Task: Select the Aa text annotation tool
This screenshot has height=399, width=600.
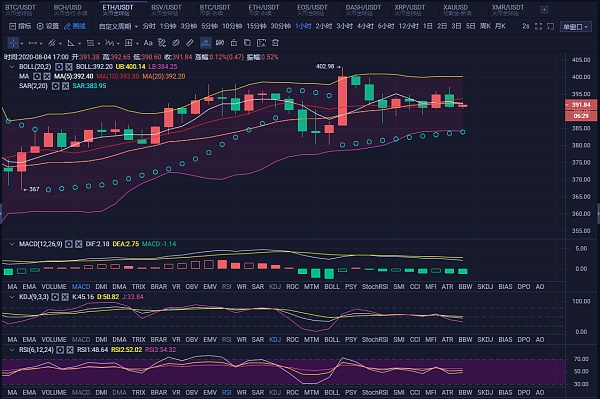Action: 148,43
